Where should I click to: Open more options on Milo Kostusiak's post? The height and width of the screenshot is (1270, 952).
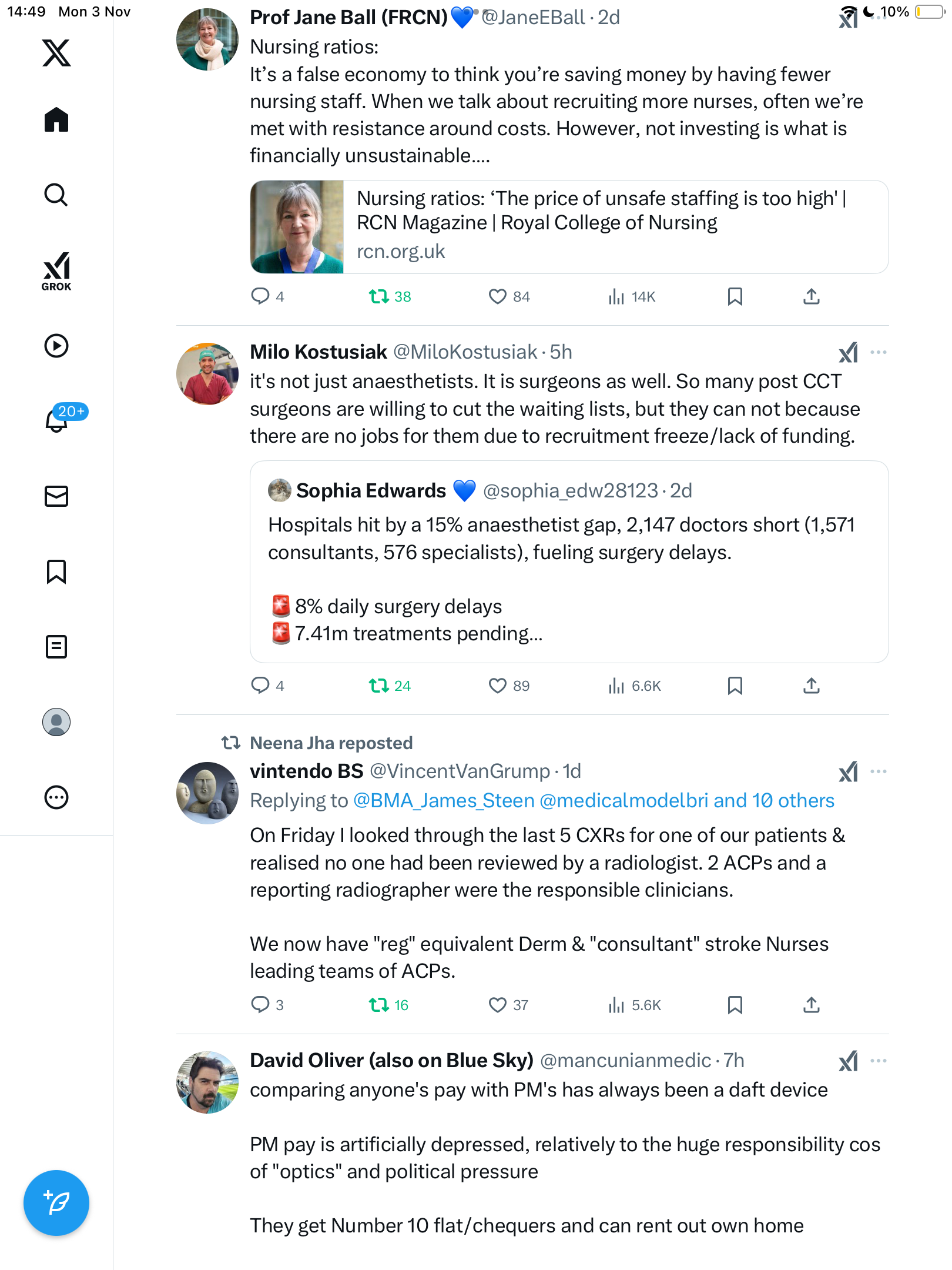click(x=878, y=352)
